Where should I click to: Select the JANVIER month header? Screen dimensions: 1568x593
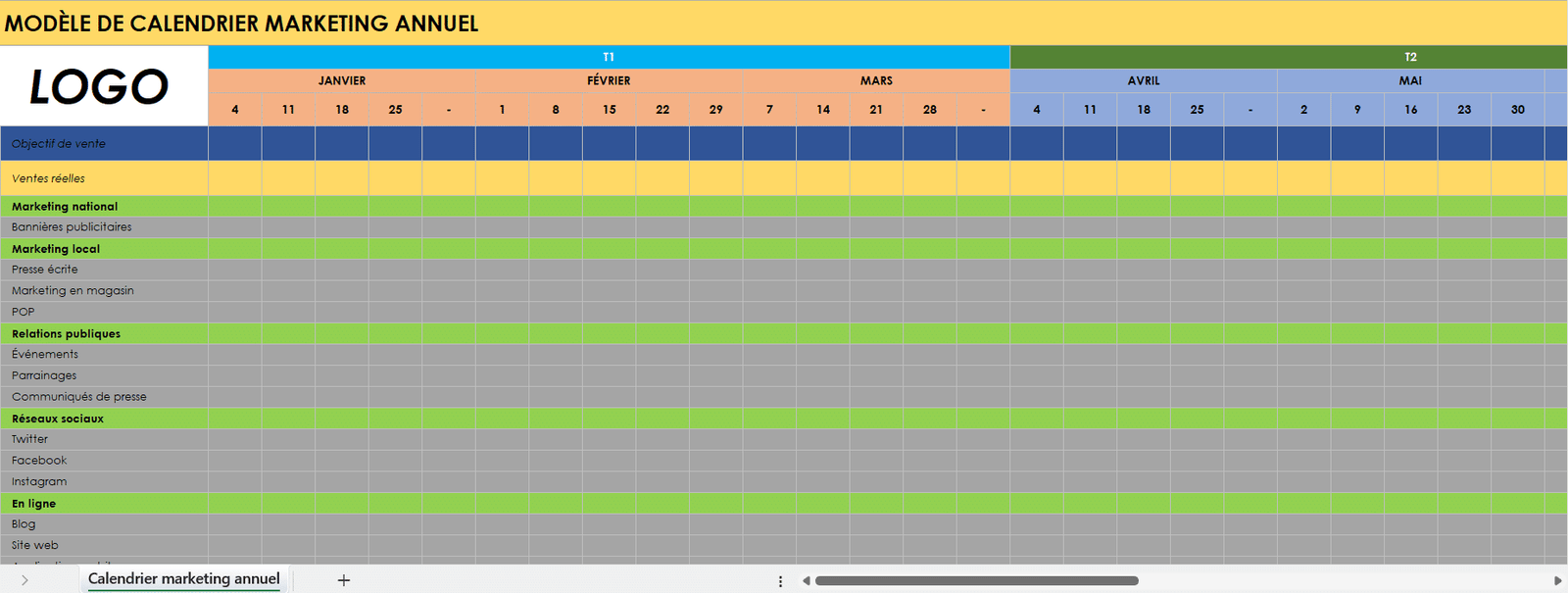click(x=342, y=80)
